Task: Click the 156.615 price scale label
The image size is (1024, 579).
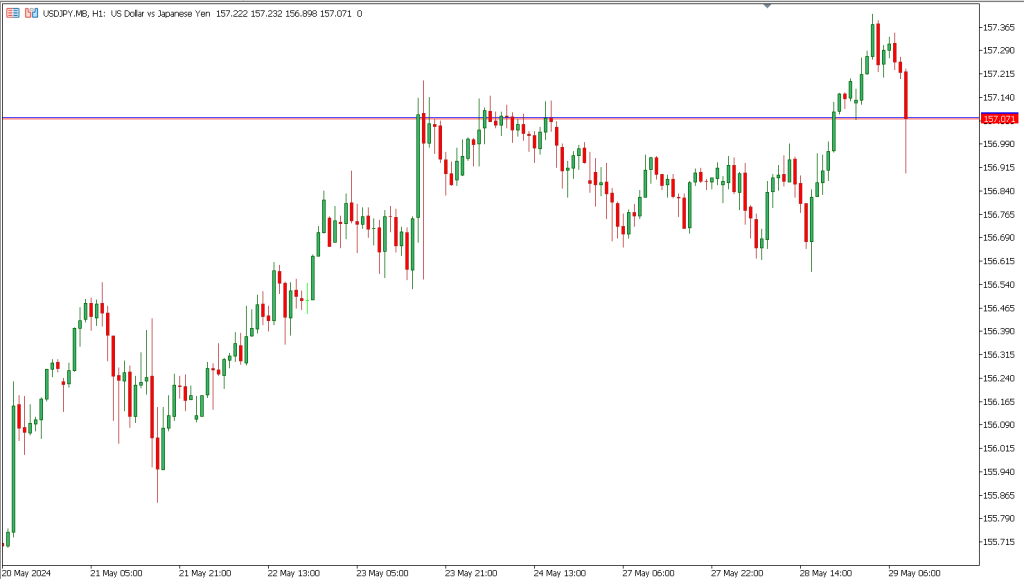Action: [x=999, y=261]
